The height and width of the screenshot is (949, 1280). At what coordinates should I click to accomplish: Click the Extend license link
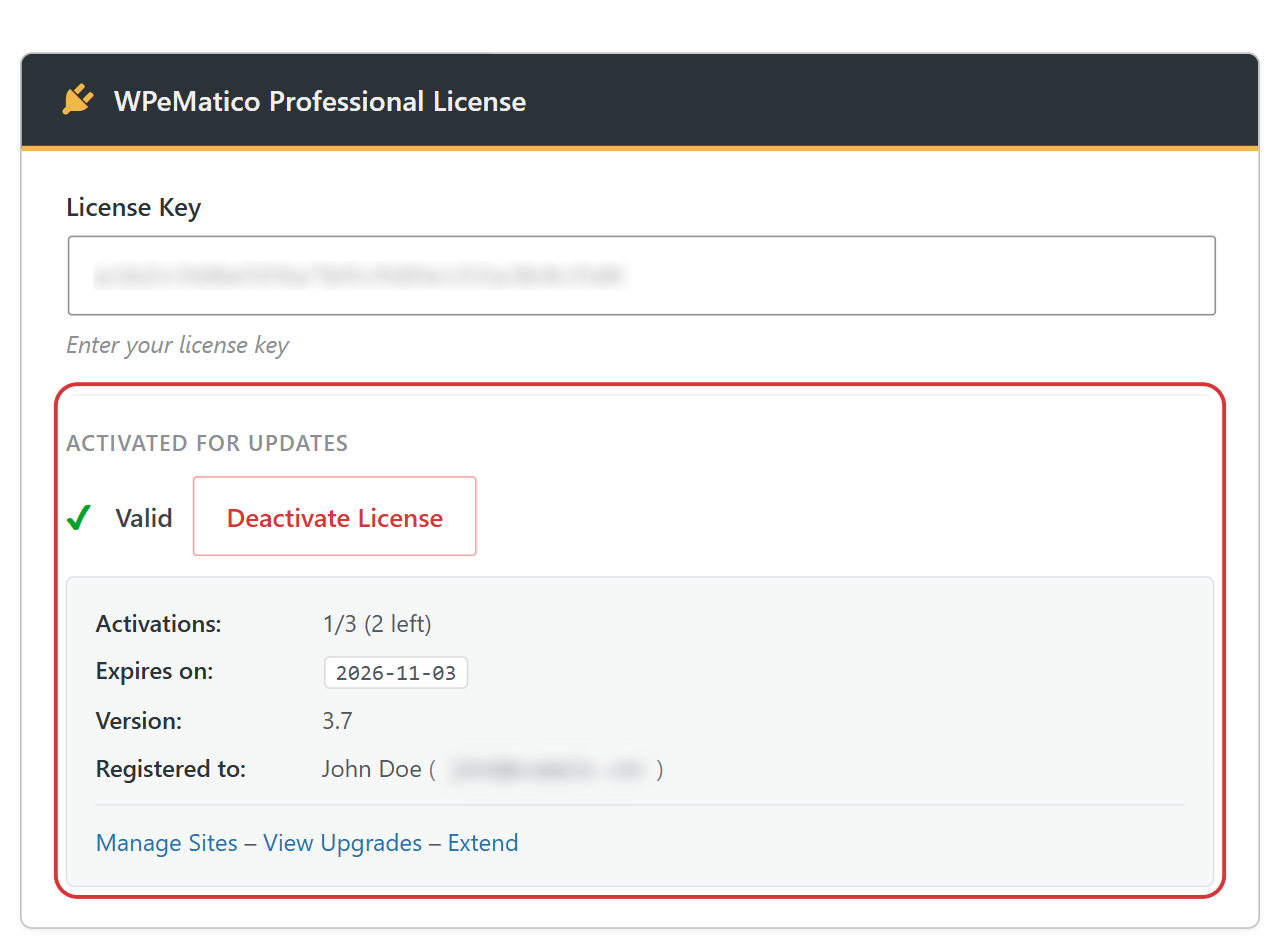point(483,843)
